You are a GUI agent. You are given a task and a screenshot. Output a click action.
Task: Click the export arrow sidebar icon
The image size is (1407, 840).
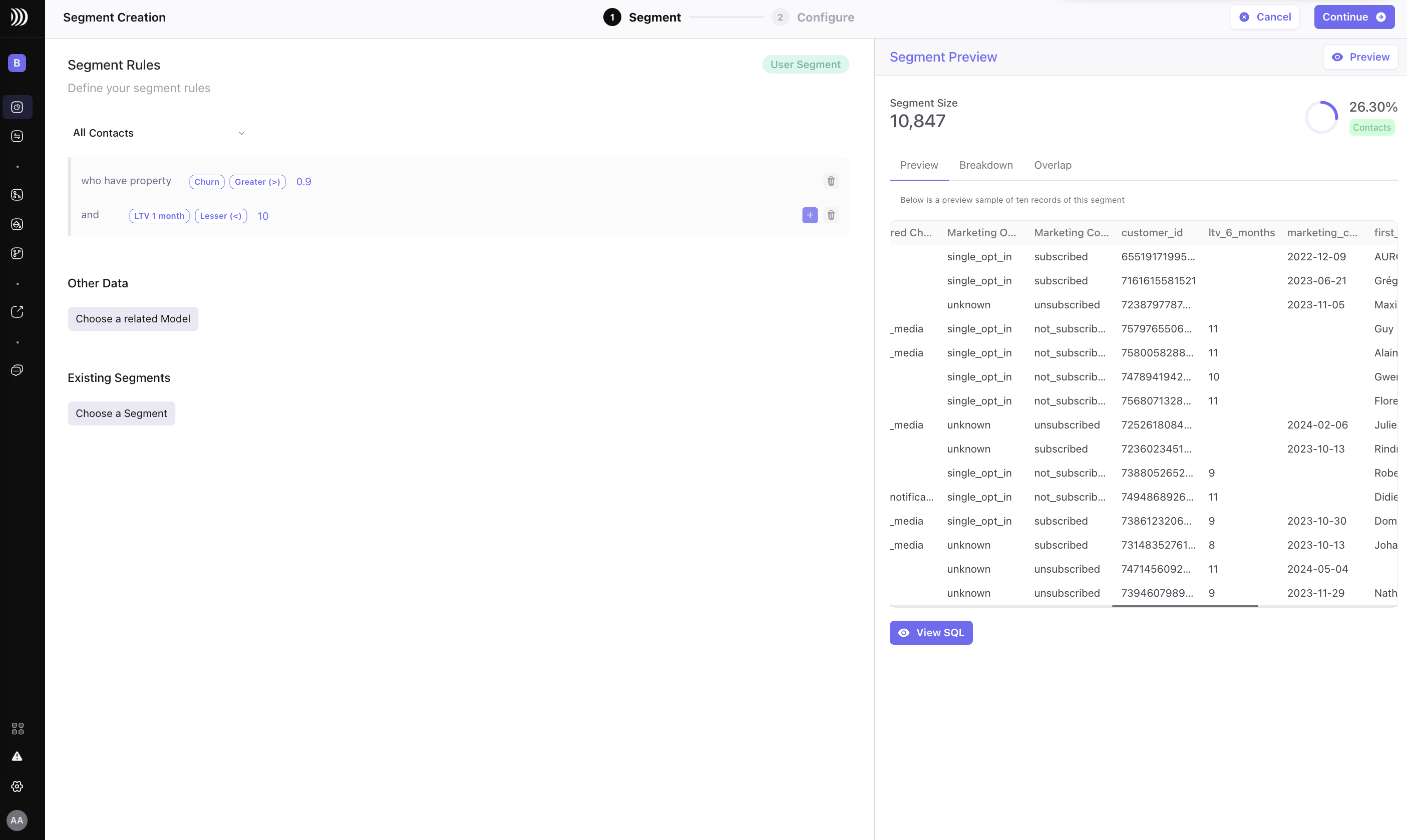(17, 312)
